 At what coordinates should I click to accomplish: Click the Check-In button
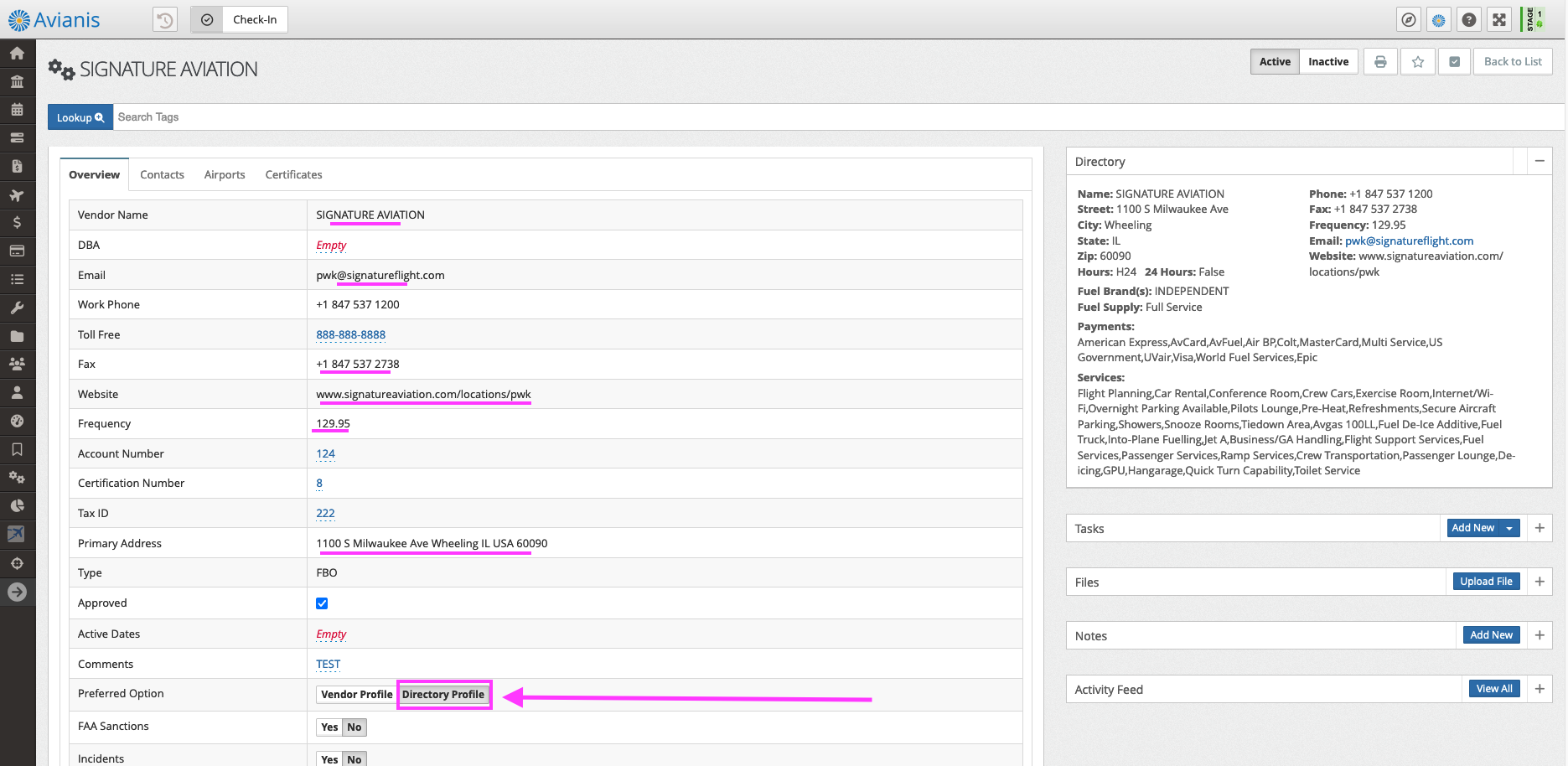coord(240,19)
